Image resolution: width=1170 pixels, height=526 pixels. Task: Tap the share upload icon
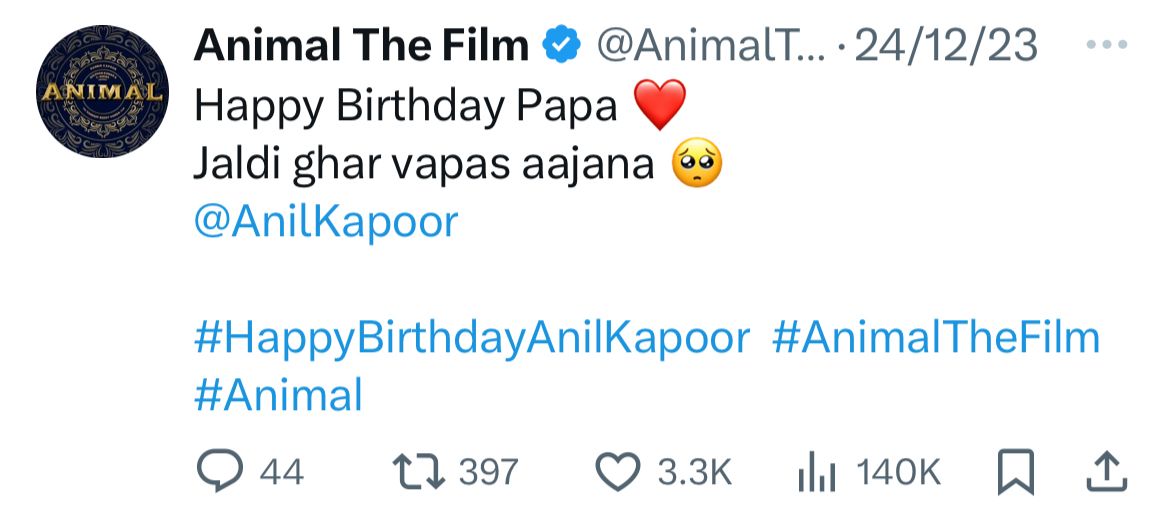(x=1107, y=472)
